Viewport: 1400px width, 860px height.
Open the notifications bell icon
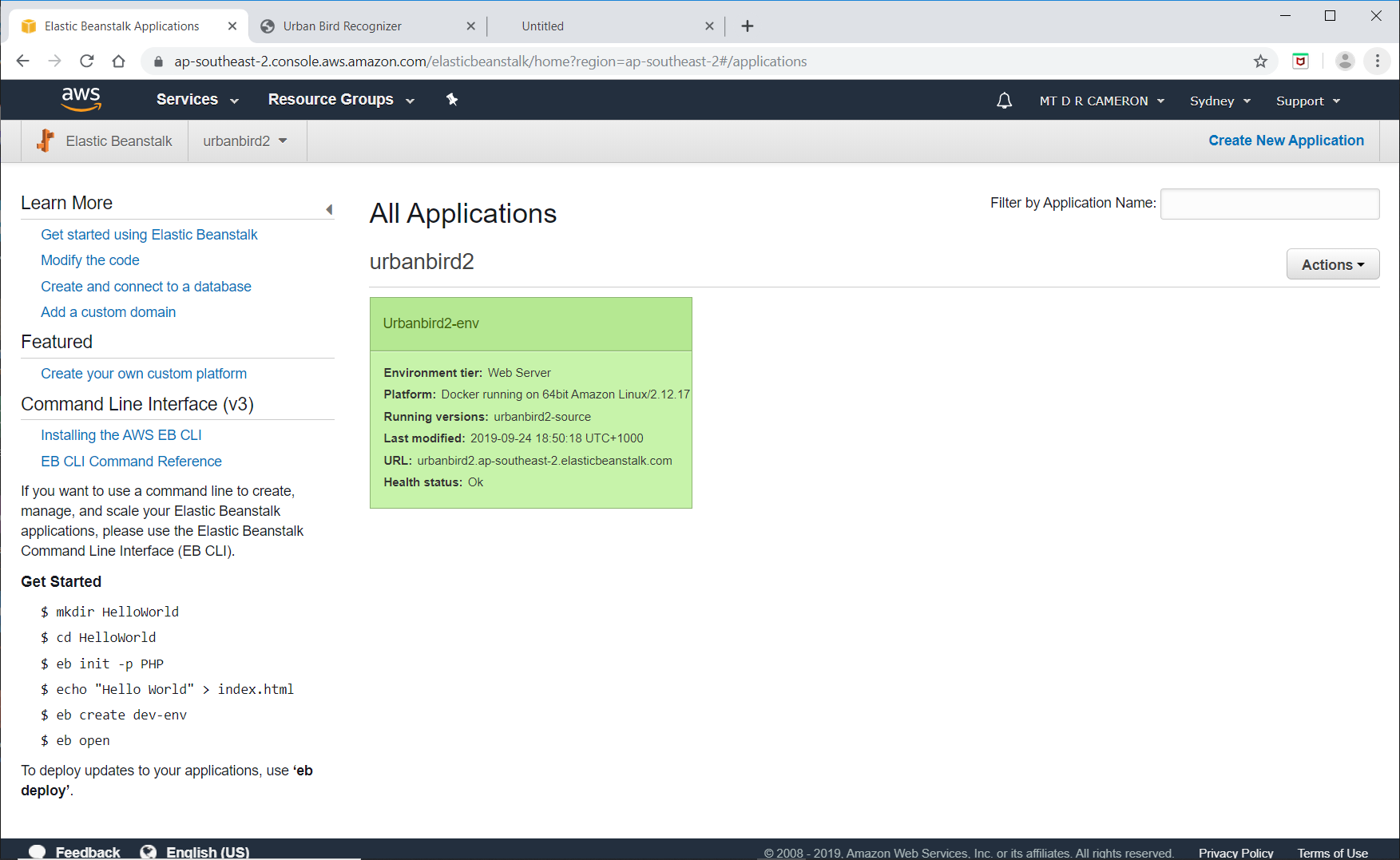1004,101
